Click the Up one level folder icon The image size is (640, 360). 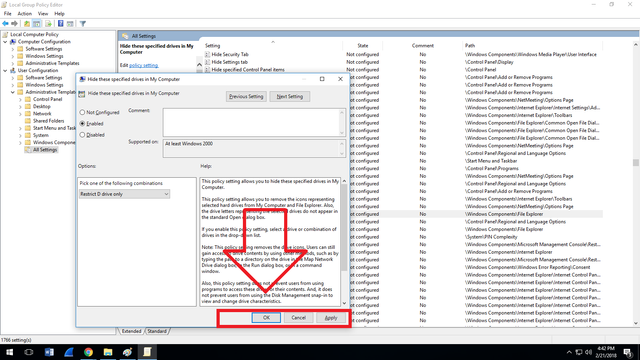point(27,24)
